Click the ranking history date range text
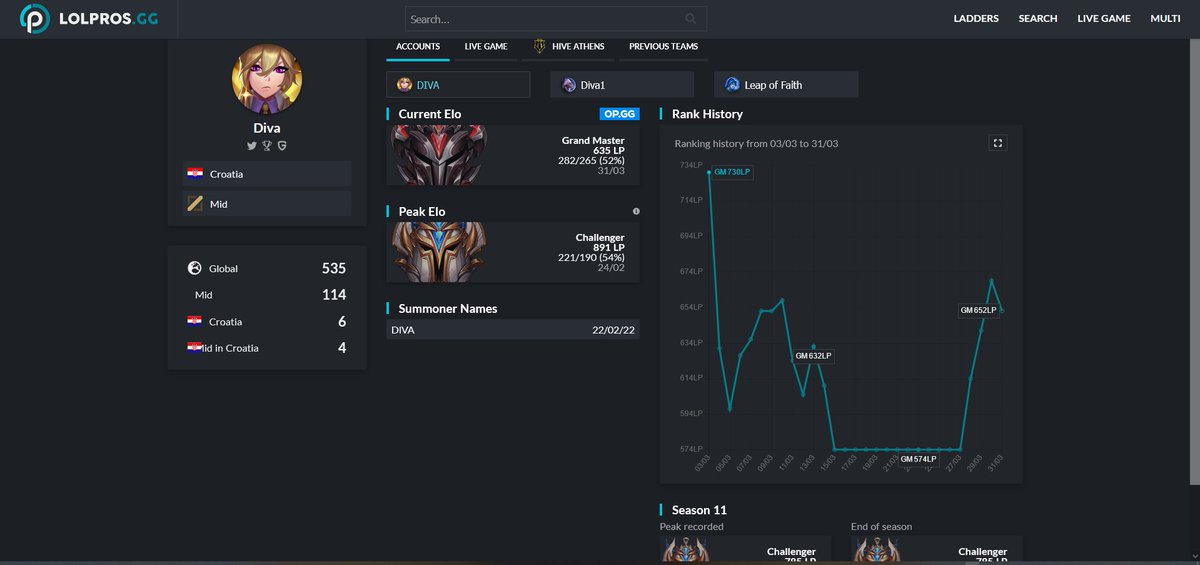 pos(756,144)
